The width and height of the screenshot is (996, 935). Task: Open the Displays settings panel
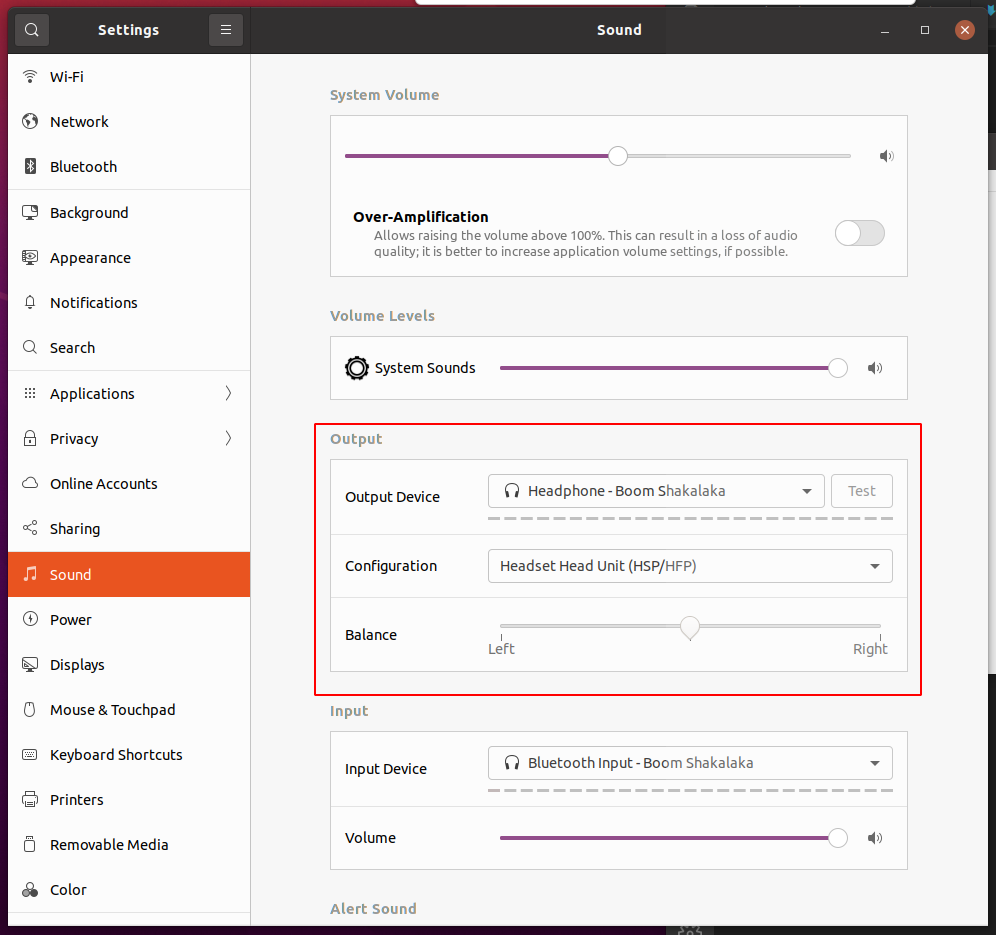(x=77, y=665)
